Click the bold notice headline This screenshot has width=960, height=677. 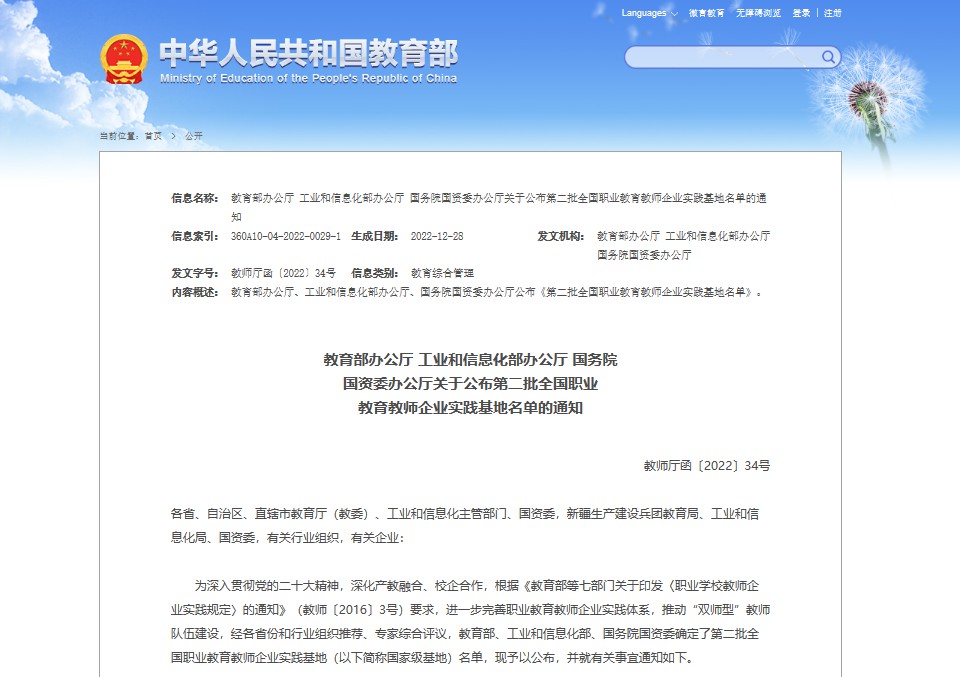point(470,383)
